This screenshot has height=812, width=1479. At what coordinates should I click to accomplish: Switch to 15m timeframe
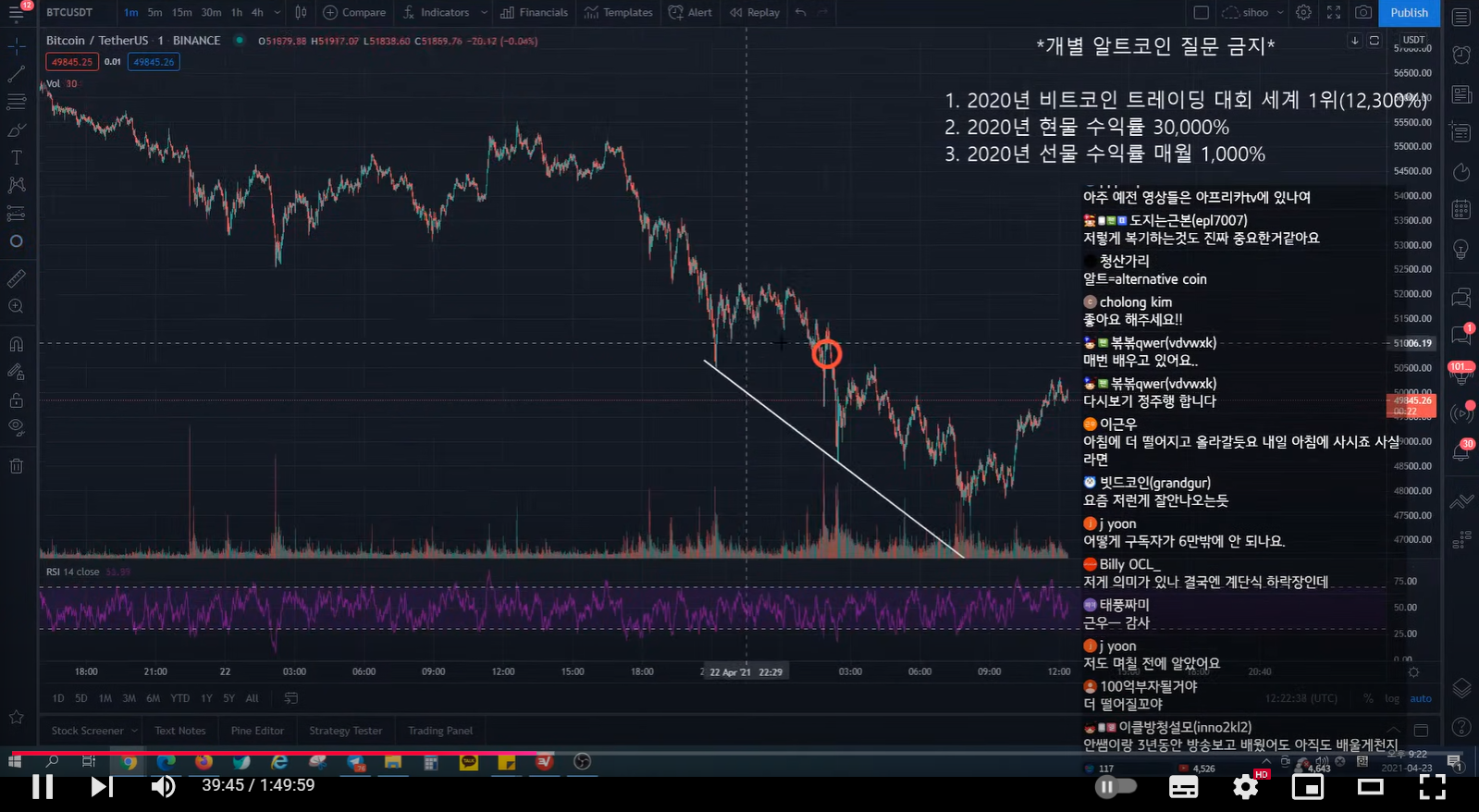182,13
